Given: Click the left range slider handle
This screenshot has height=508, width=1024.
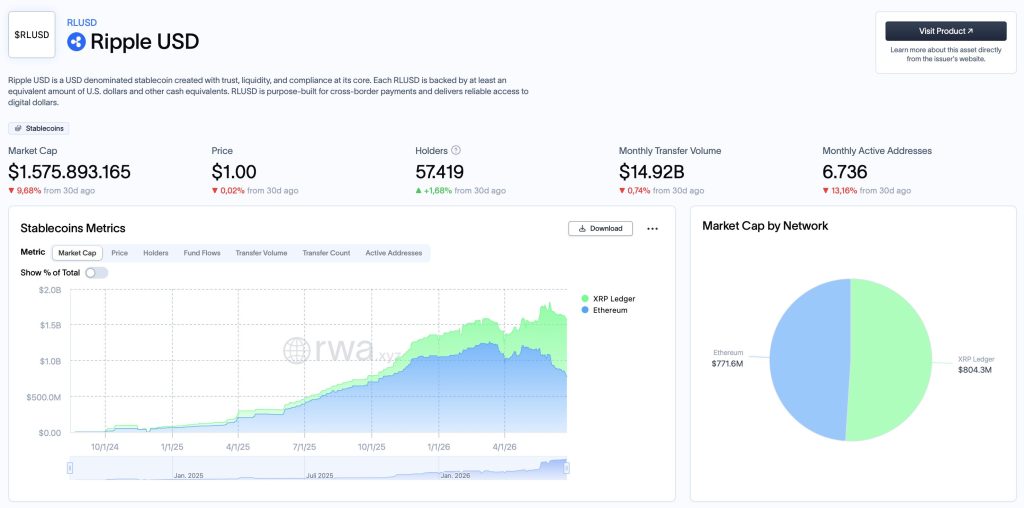Looking at the screenshot, I should tap(70, 468).
